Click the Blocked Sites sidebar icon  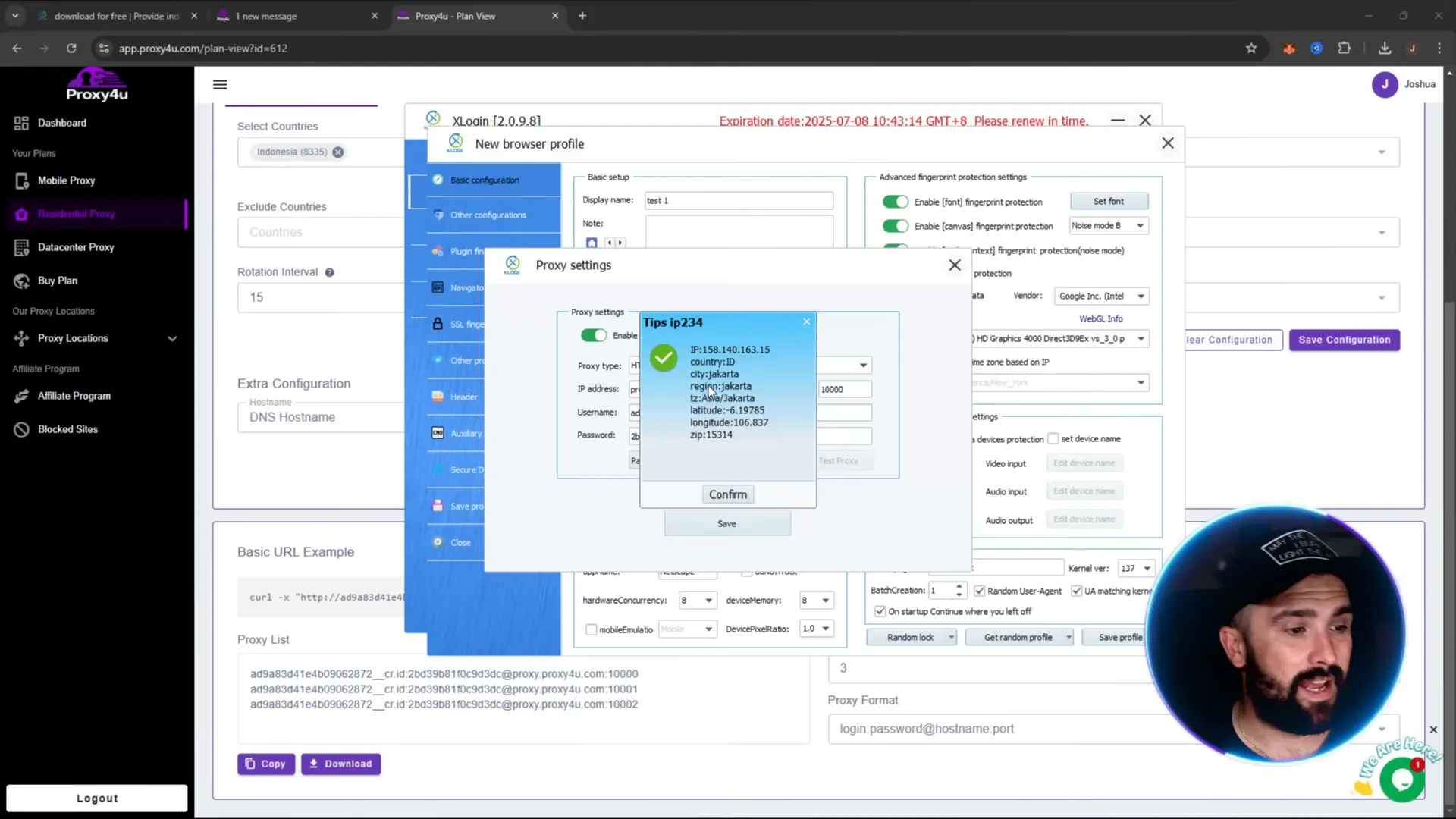[21, 429]
